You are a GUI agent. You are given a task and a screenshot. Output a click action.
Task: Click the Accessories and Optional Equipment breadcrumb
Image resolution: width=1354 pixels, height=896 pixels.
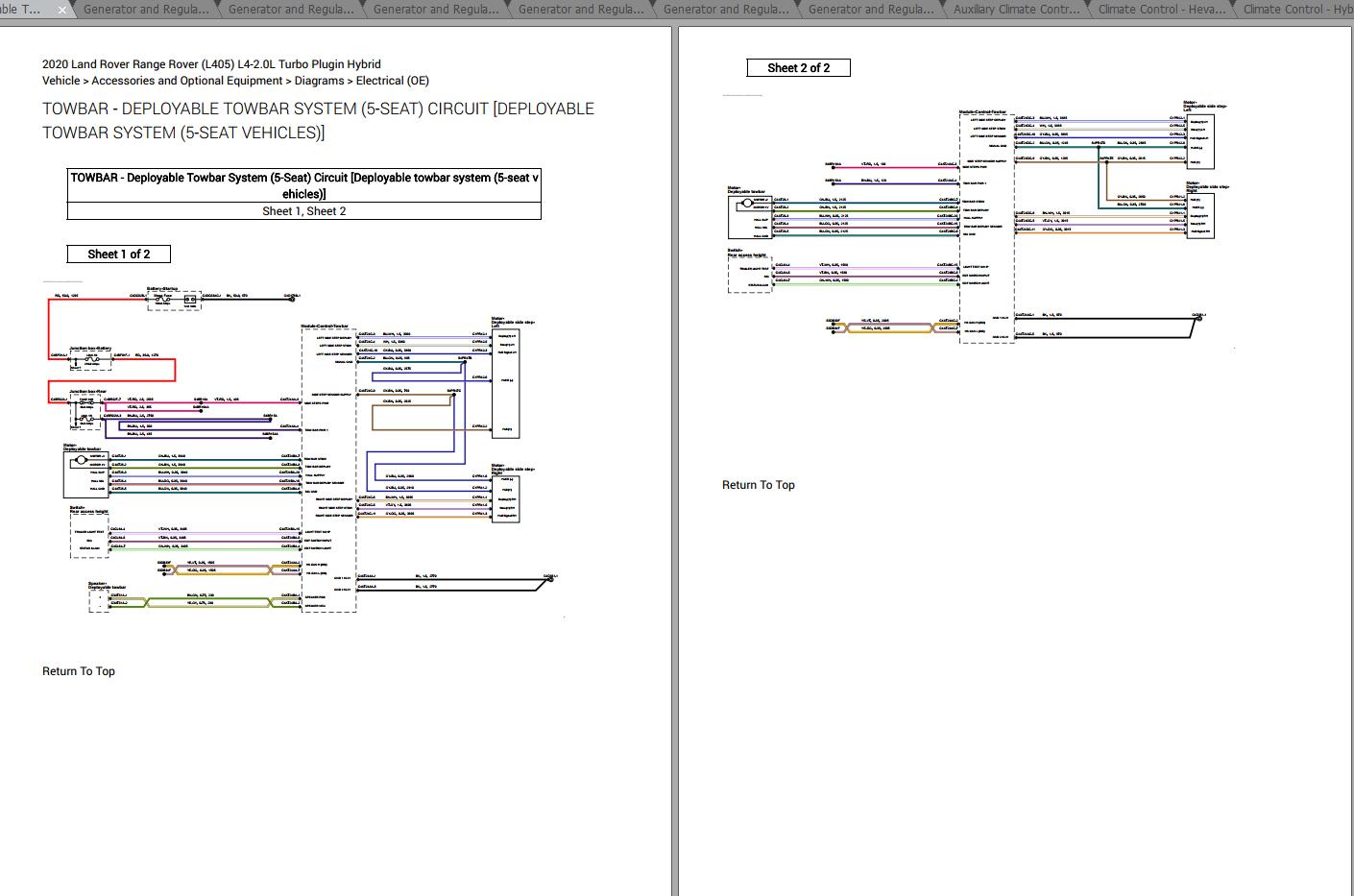tap(187, 80)
